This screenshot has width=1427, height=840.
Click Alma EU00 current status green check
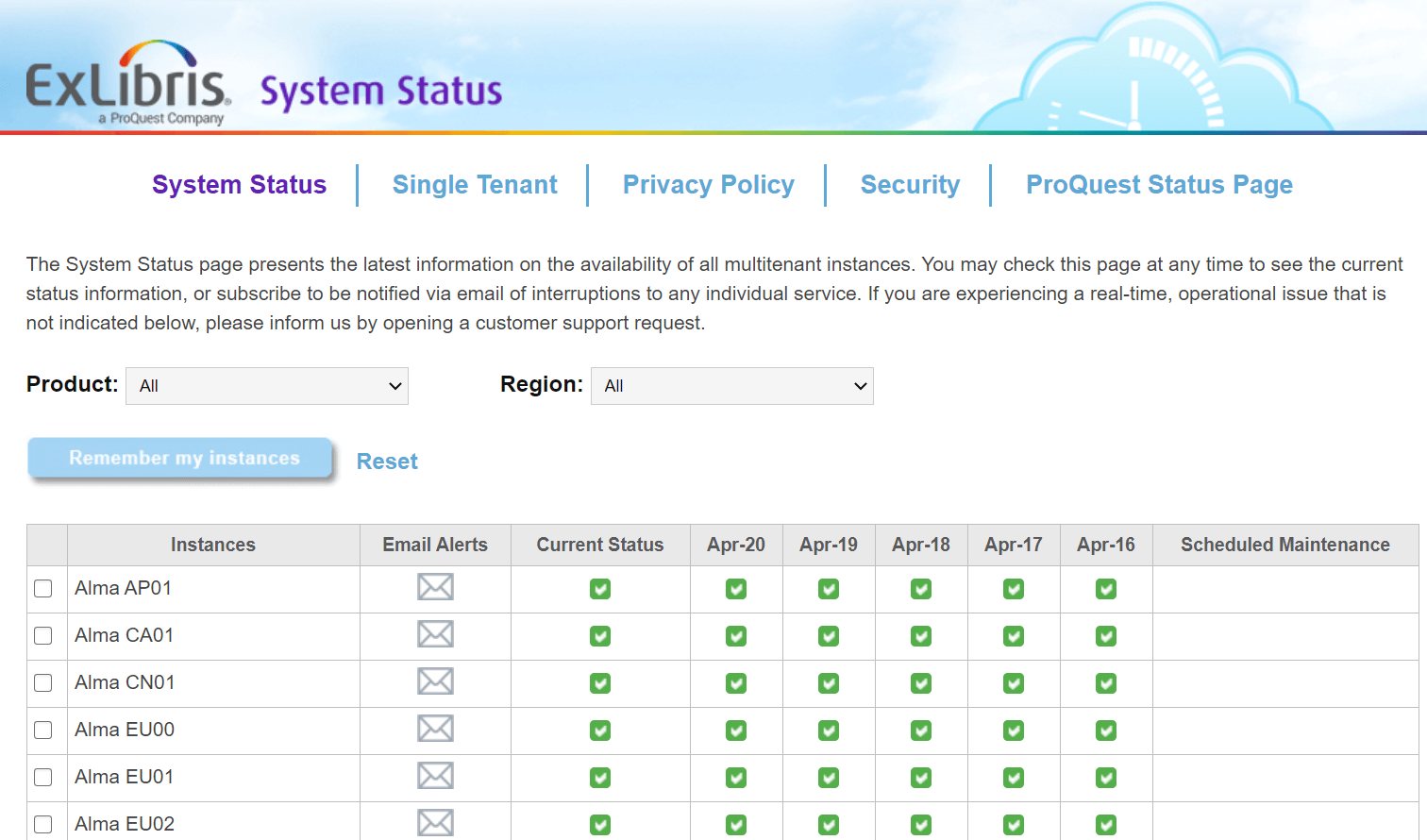(x=600, y=731)
